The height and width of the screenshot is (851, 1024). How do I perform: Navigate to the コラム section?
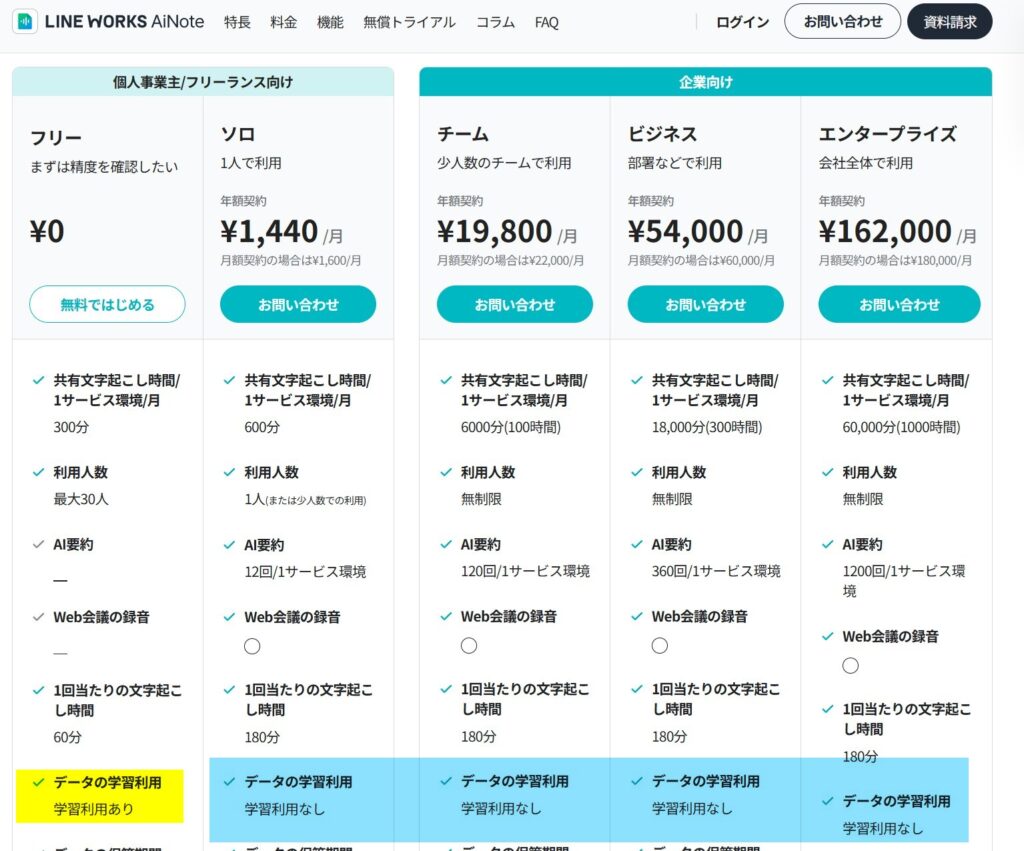(495, 22)
